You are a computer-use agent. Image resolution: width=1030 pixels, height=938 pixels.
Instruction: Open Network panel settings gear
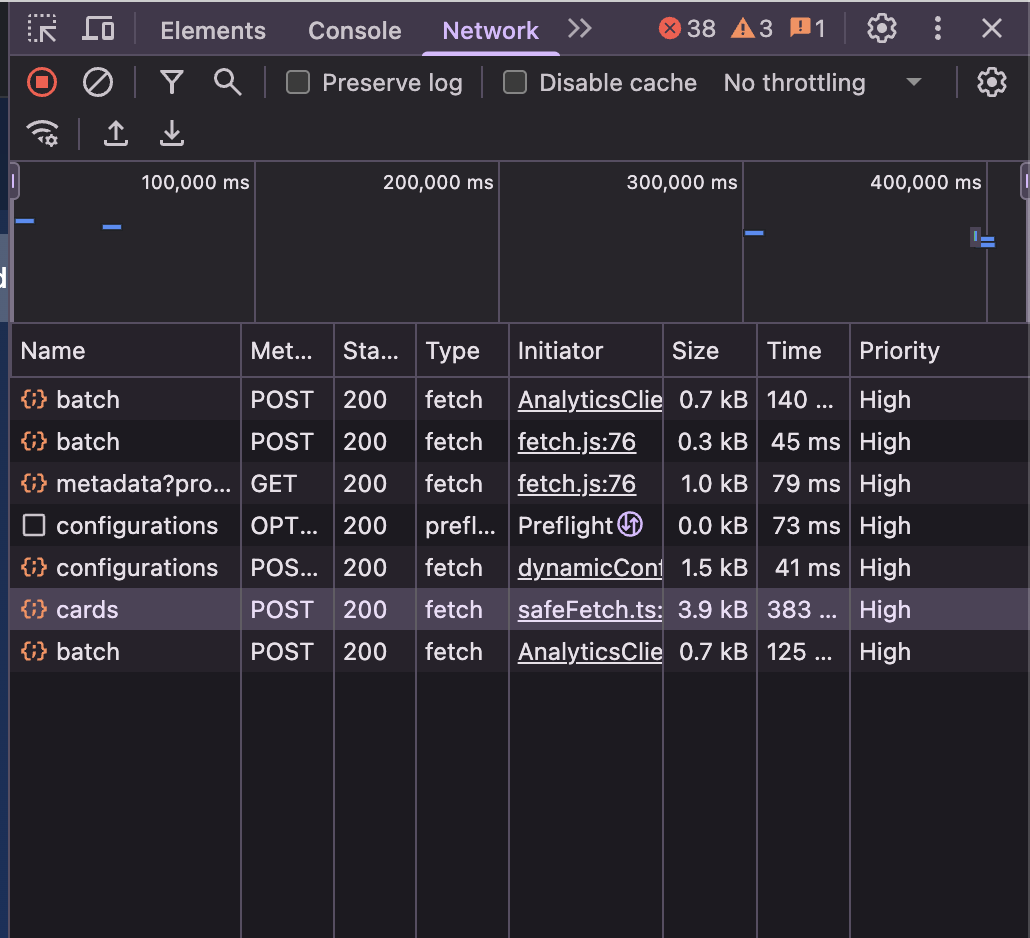tap(991, 83)
